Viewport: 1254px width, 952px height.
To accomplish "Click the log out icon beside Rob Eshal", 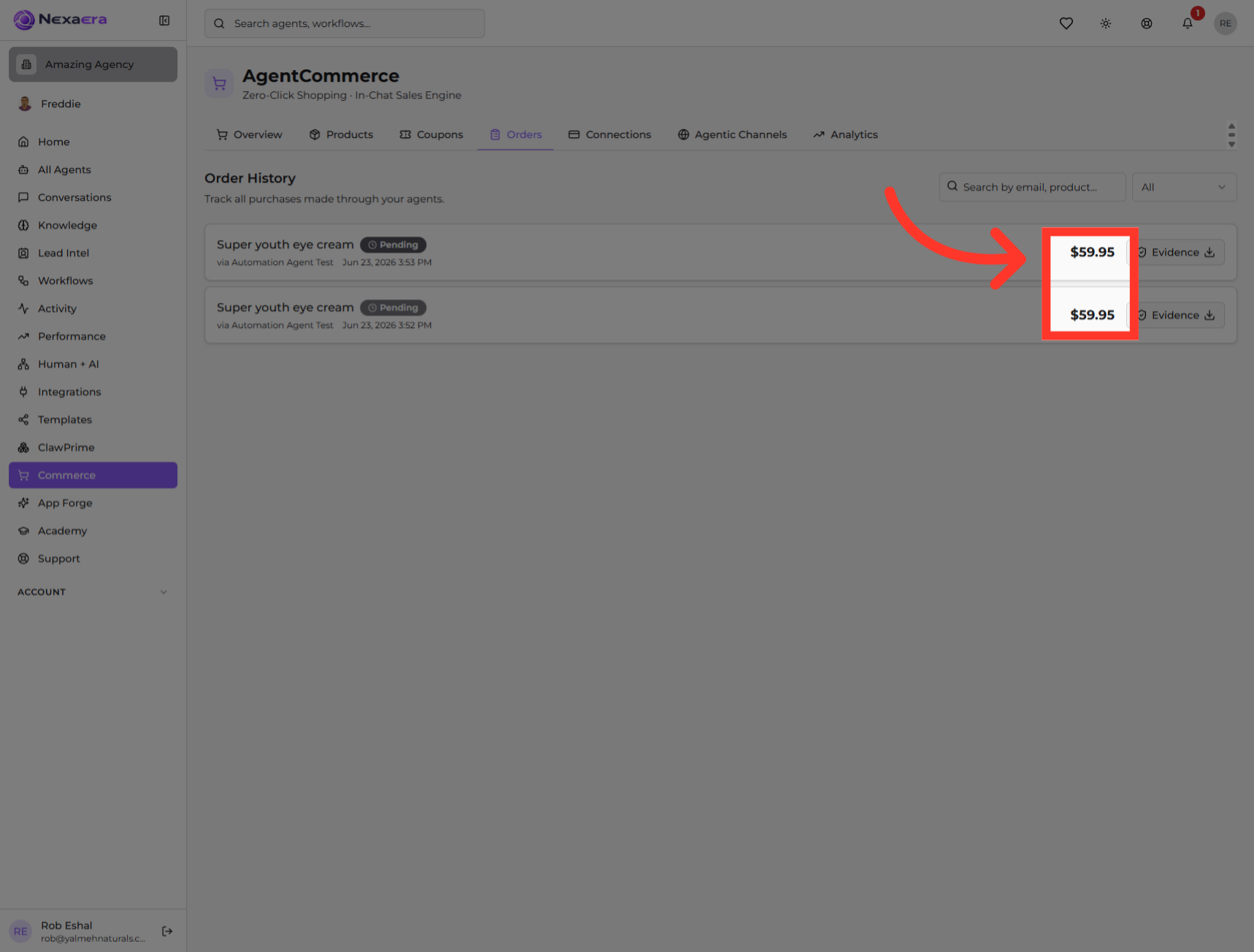I will pos(167,931).
